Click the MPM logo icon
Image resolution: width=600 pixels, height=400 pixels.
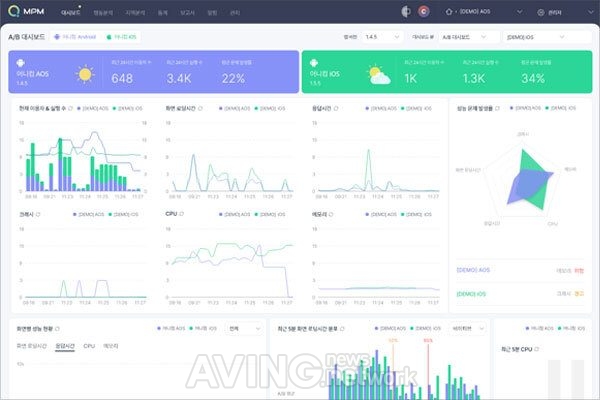tap(14, 11)
